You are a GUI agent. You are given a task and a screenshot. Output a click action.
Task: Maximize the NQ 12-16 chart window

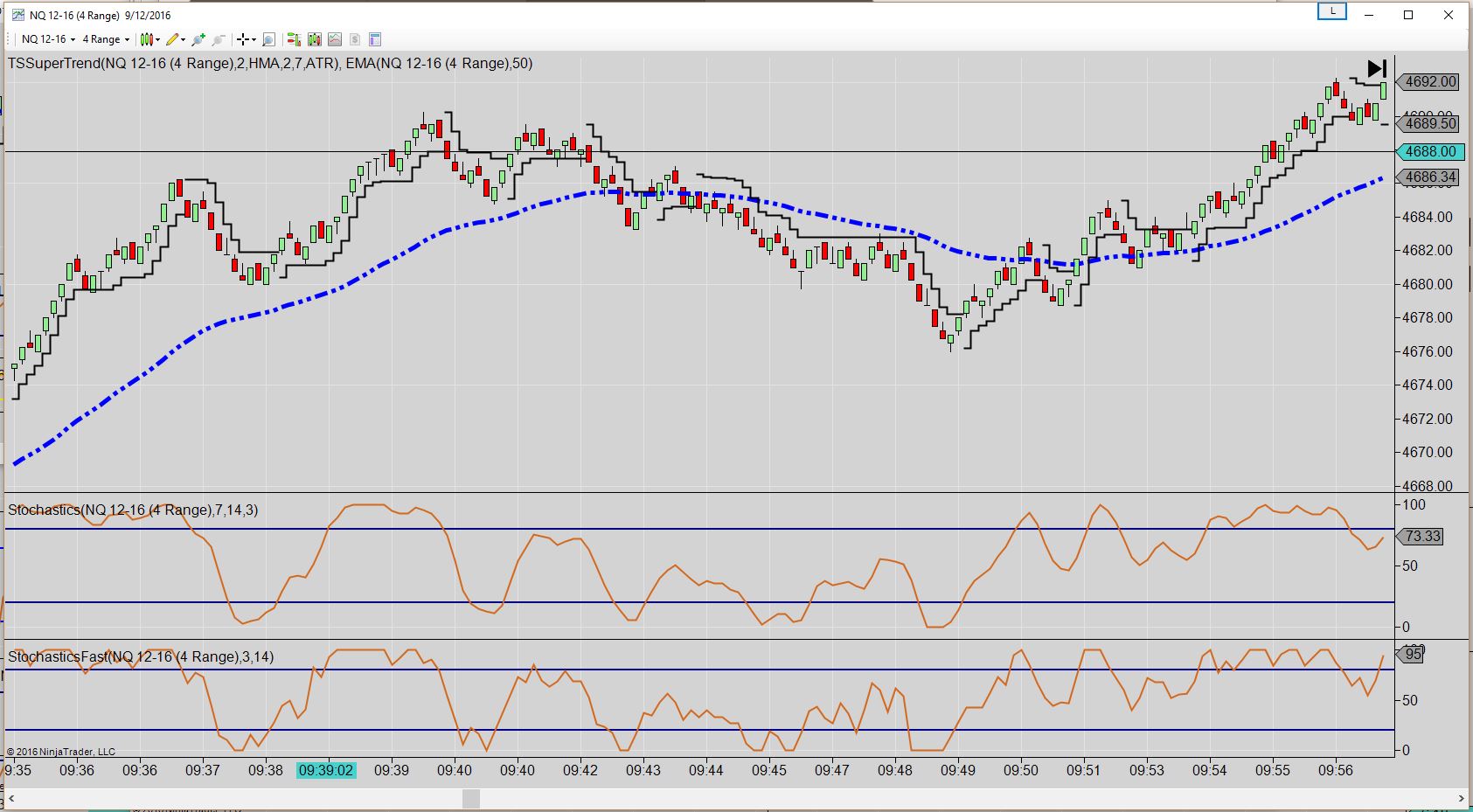point(1408,15)
